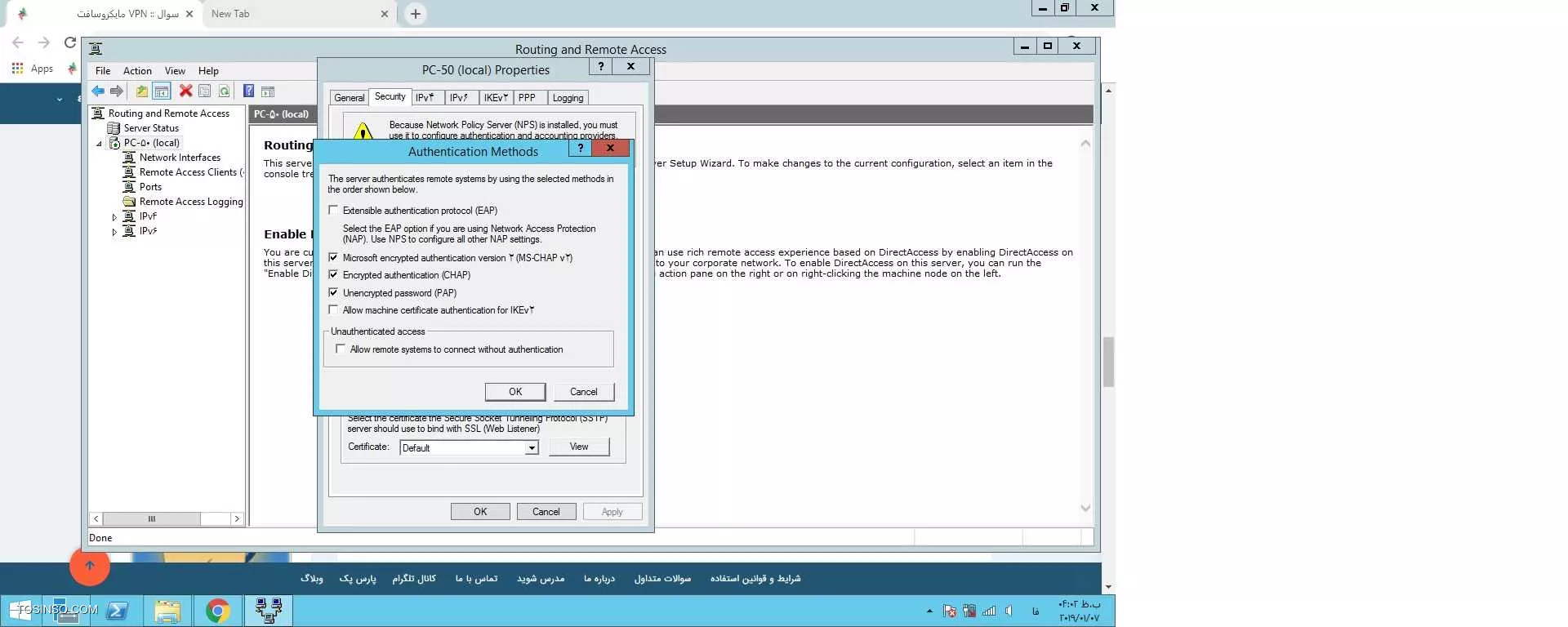The height and width of the screenshot is (627, 1568).
Task: Reload the browser page
Action: (70, 42)
